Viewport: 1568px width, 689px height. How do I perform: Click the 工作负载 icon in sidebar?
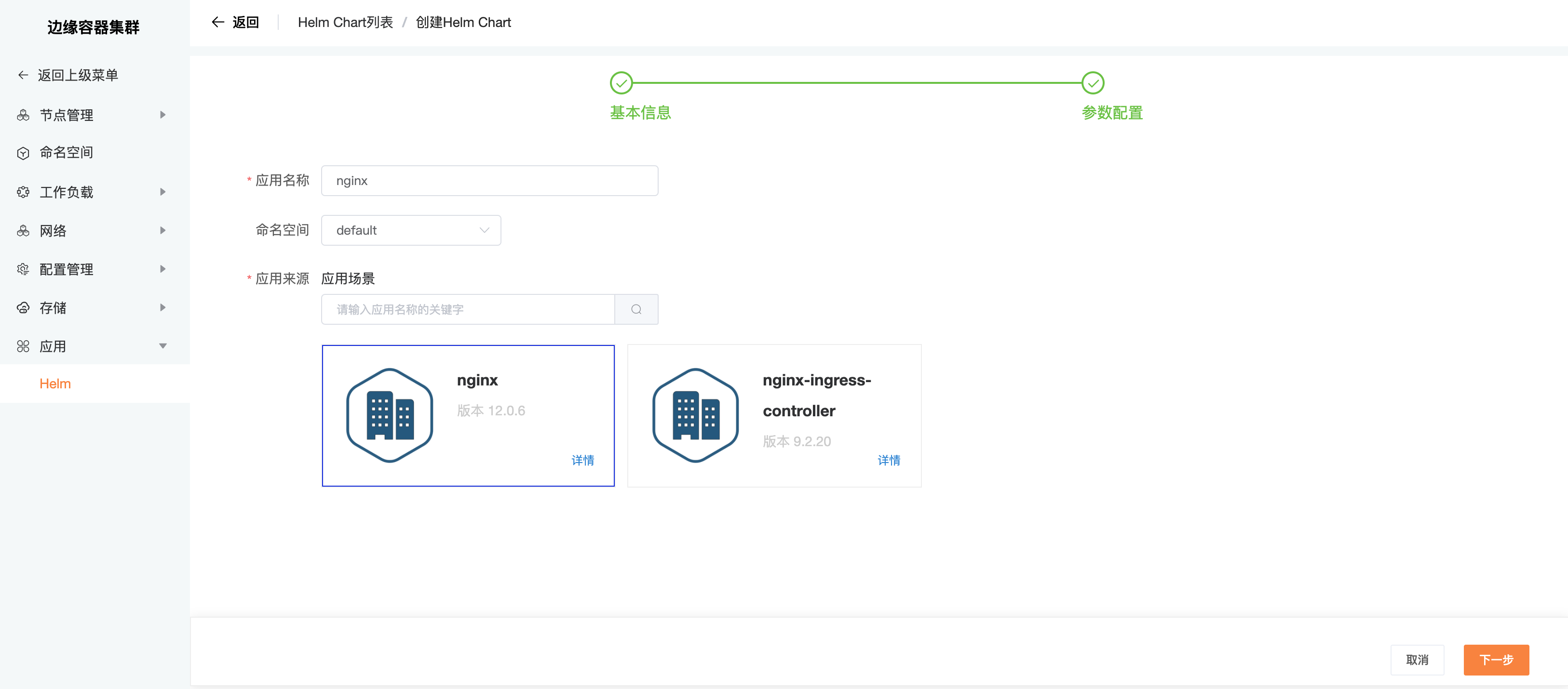[x=23, y=192]
